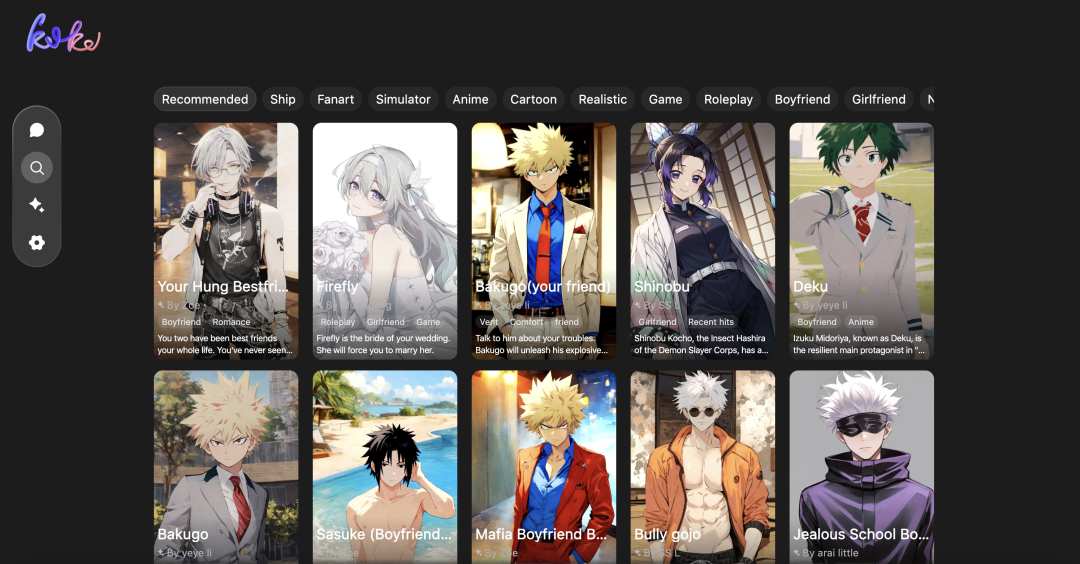Open the Shinobu character card
The height and width of the screenshot is (564, 1080).
point(703,241)
